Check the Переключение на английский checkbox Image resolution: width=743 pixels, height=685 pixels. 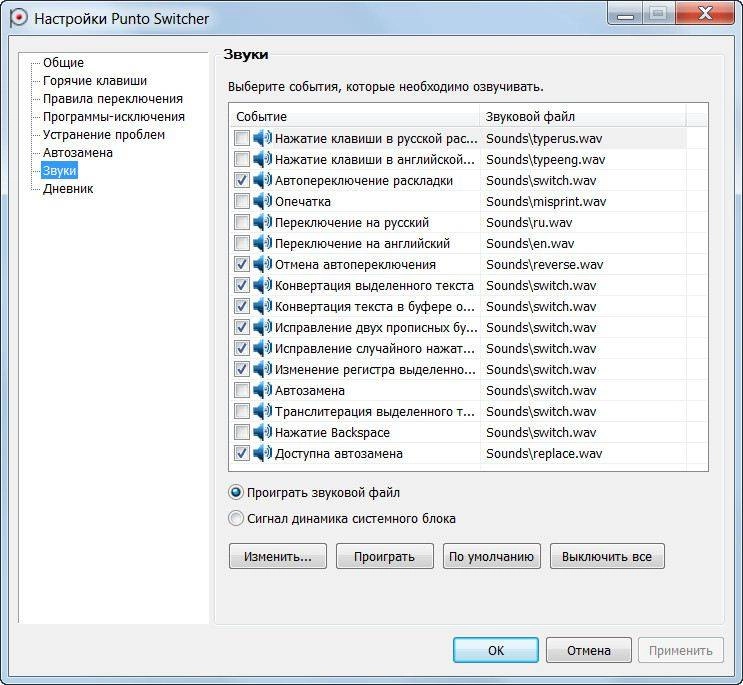tap(242, 243)
